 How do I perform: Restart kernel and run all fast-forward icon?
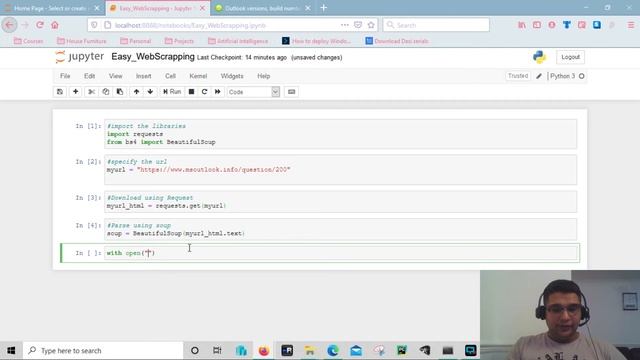coord(218,92)
